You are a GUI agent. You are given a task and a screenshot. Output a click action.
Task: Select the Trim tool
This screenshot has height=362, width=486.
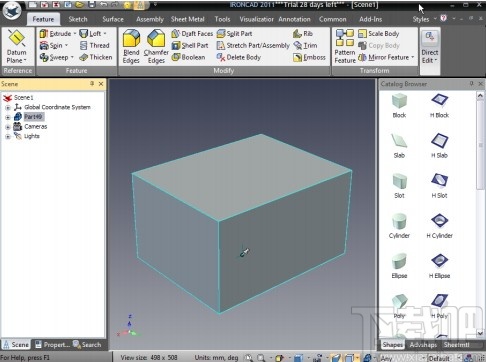click(305, 45)
